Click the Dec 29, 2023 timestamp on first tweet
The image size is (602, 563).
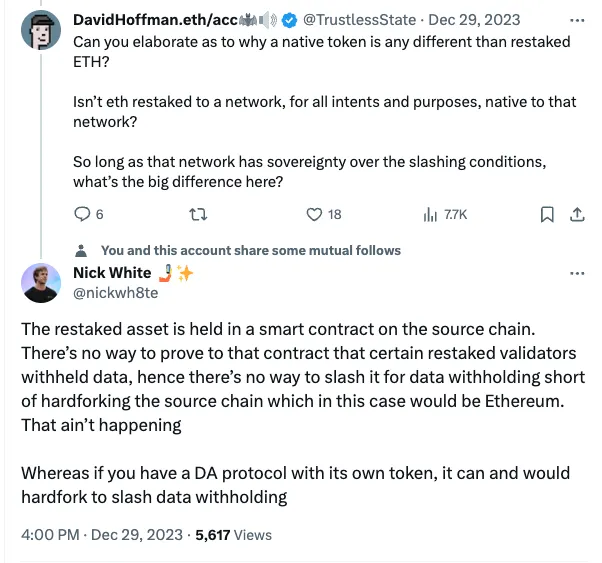click(x=474, y=20)
